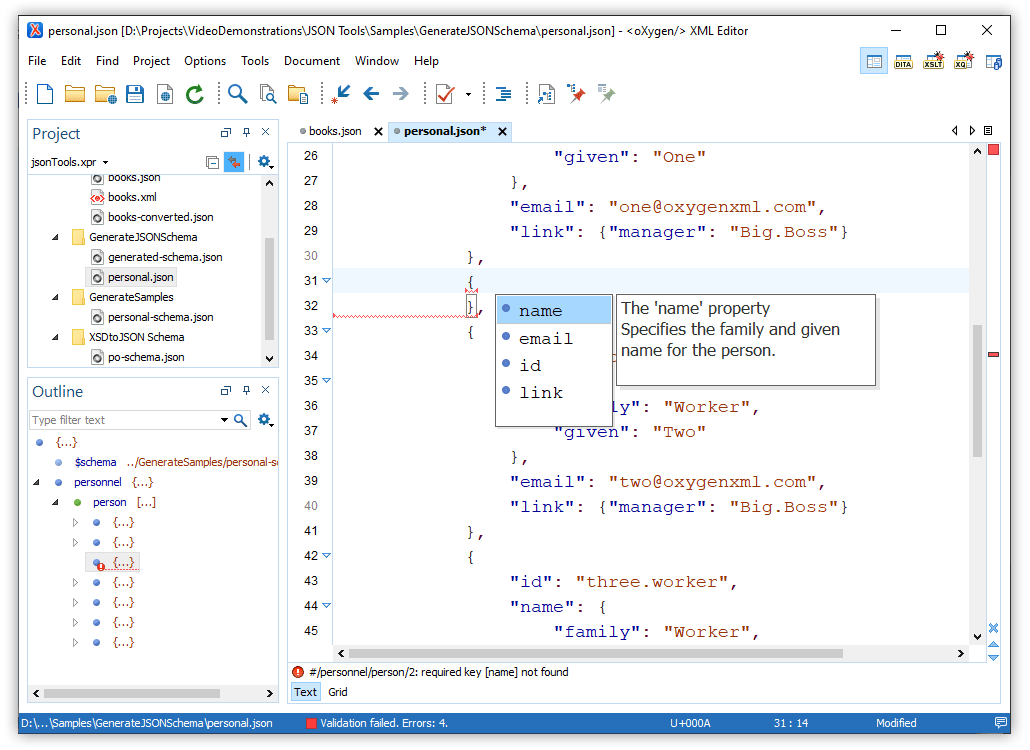1030x750 pixels.
Task: Click the Outline filter search icon
Action: pyautogui.click(x=240, y=420)
